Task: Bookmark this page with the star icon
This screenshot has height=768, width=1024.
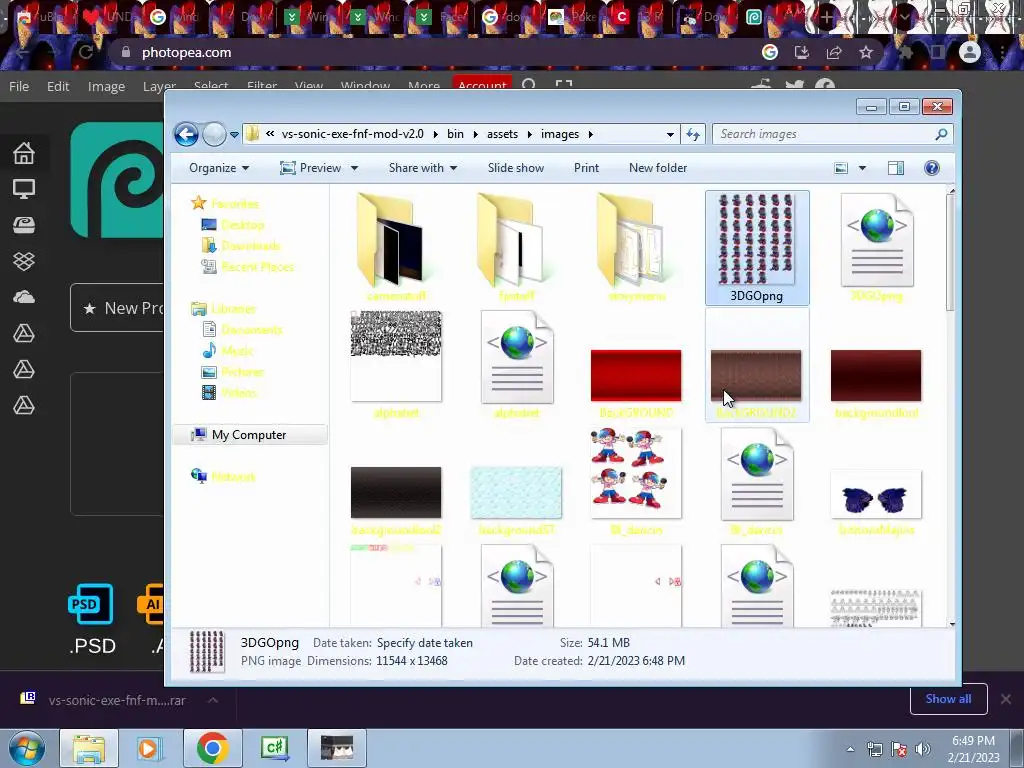Action: click(866, 52)
